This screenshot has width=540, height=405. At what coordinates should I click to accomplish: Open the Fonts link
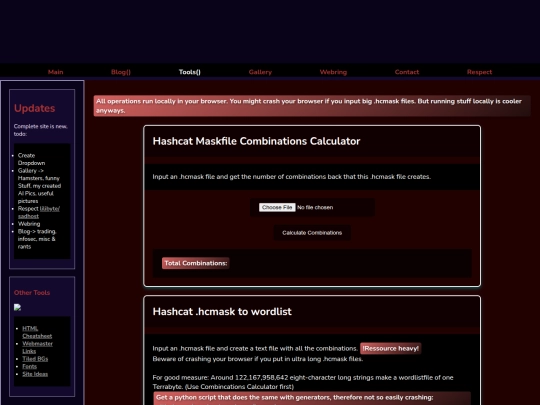[x=30, y=366]
